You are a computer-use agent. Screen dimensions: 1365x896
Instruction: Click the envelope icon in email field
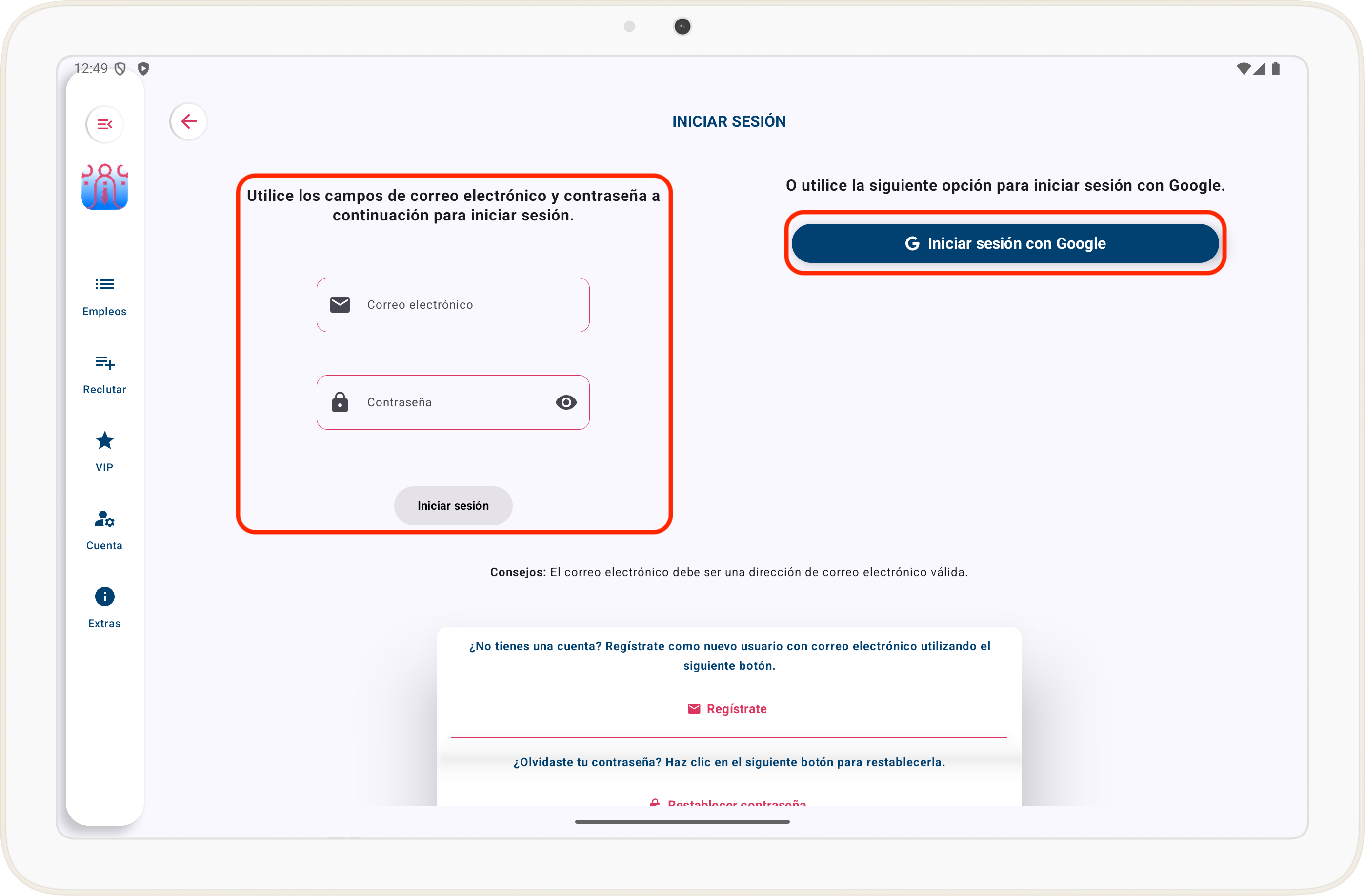click(340, 305)
